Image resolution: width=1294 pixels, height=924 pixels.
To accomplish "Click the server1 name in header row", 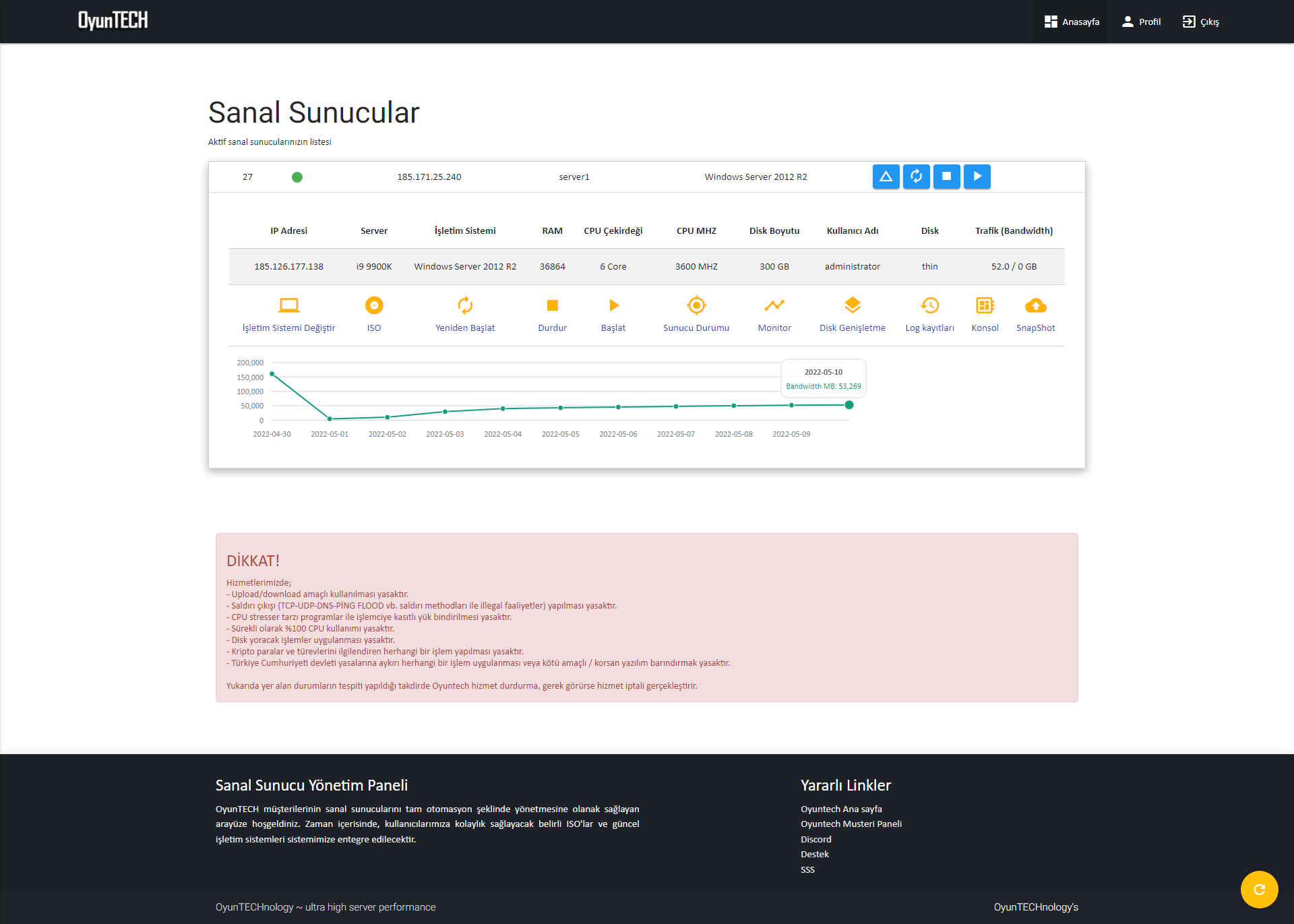I will coord(574,177).
